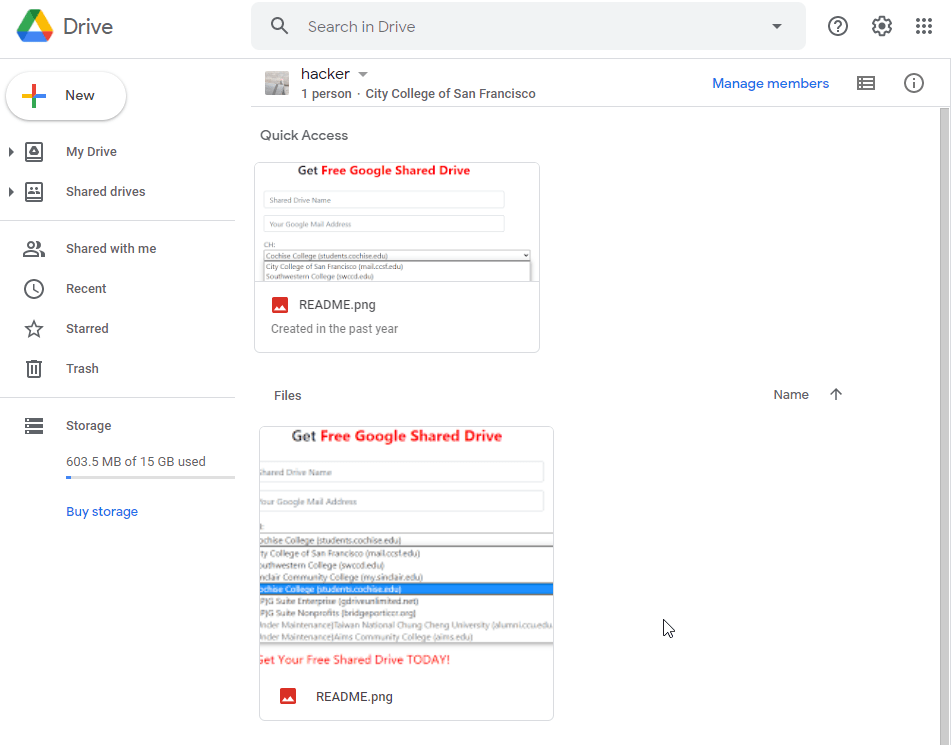Open Quick Access README.png thumbnail

(397, 222)
